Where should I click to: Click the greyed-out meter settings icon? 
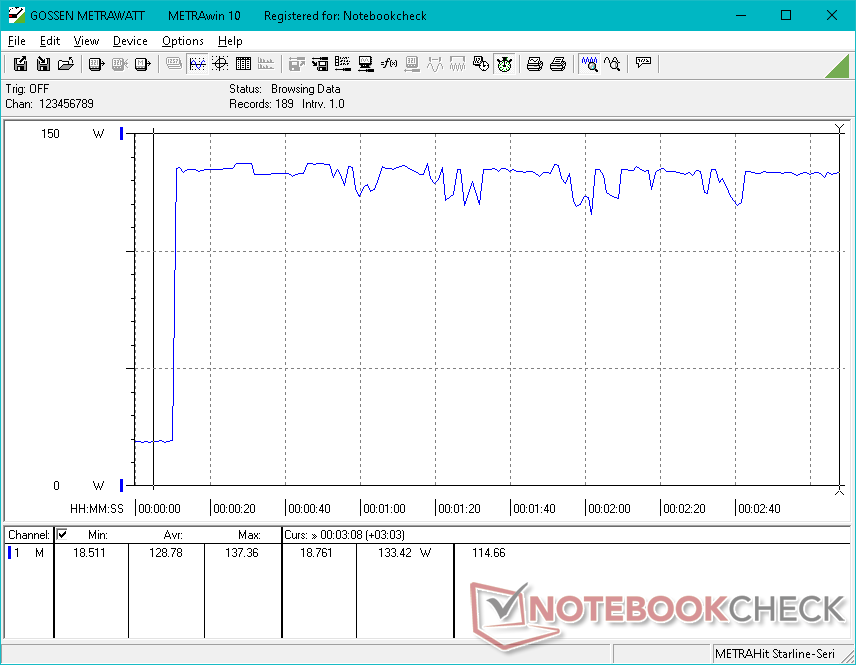(412, 64)
